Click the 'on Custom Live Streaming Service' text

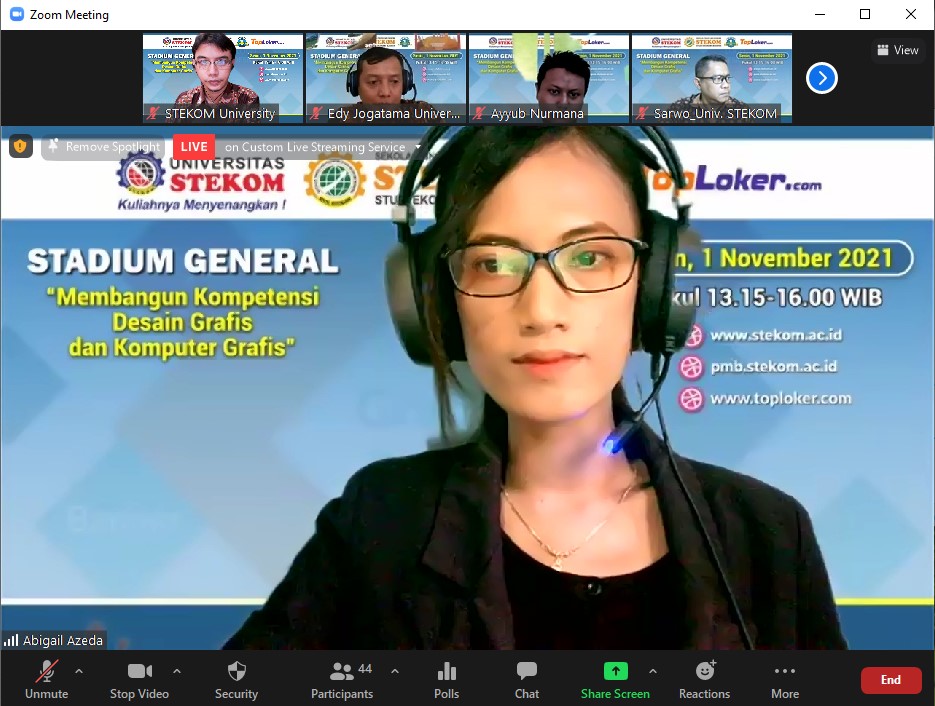click(x=315, y=147)
